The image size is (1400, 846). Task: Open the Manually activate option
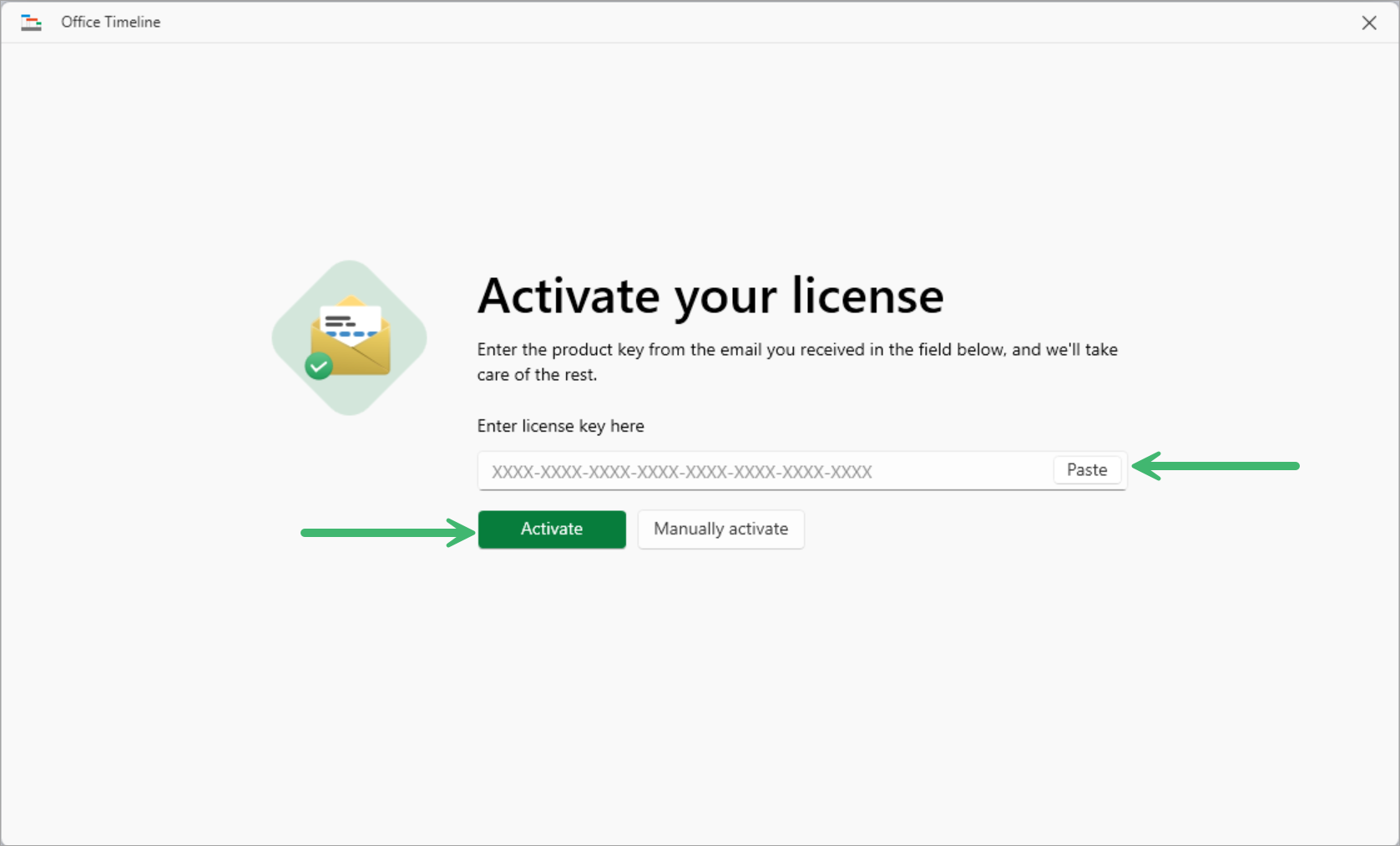coord(721,529)
